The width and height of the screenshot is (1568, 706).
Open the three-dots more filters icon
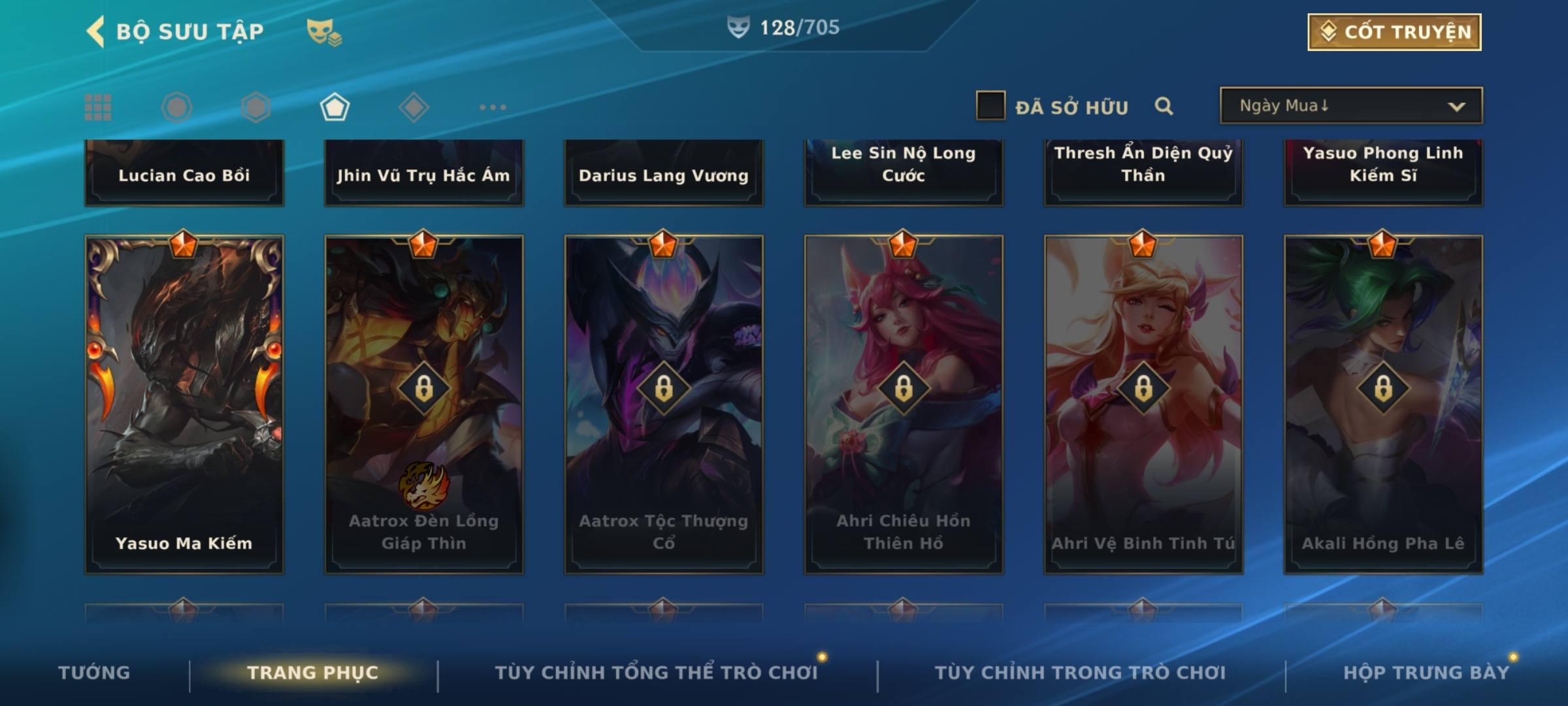point(493,107)
